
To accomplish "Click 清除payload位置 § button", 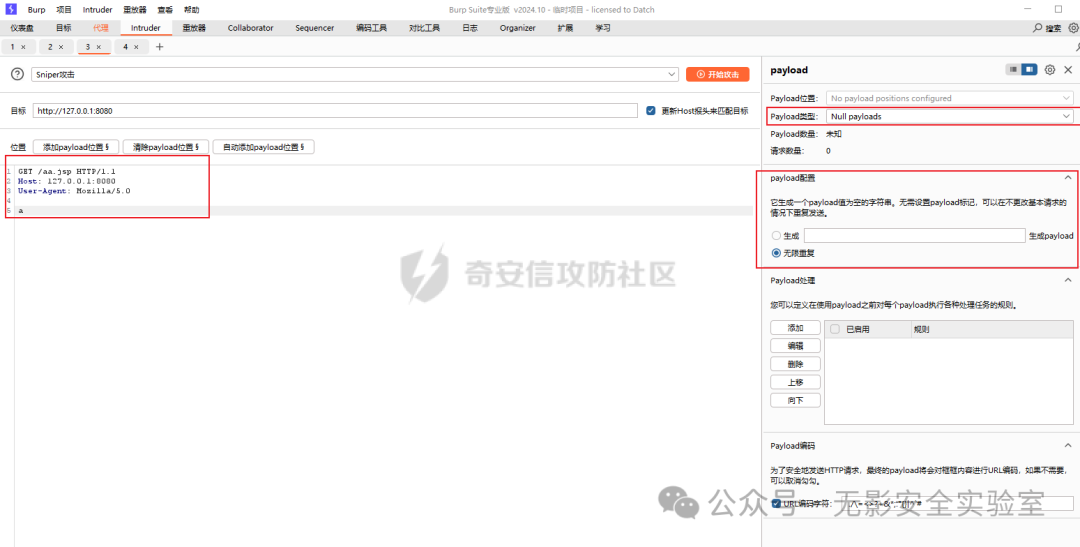I will pyautogui.click(x=166, y=147).
